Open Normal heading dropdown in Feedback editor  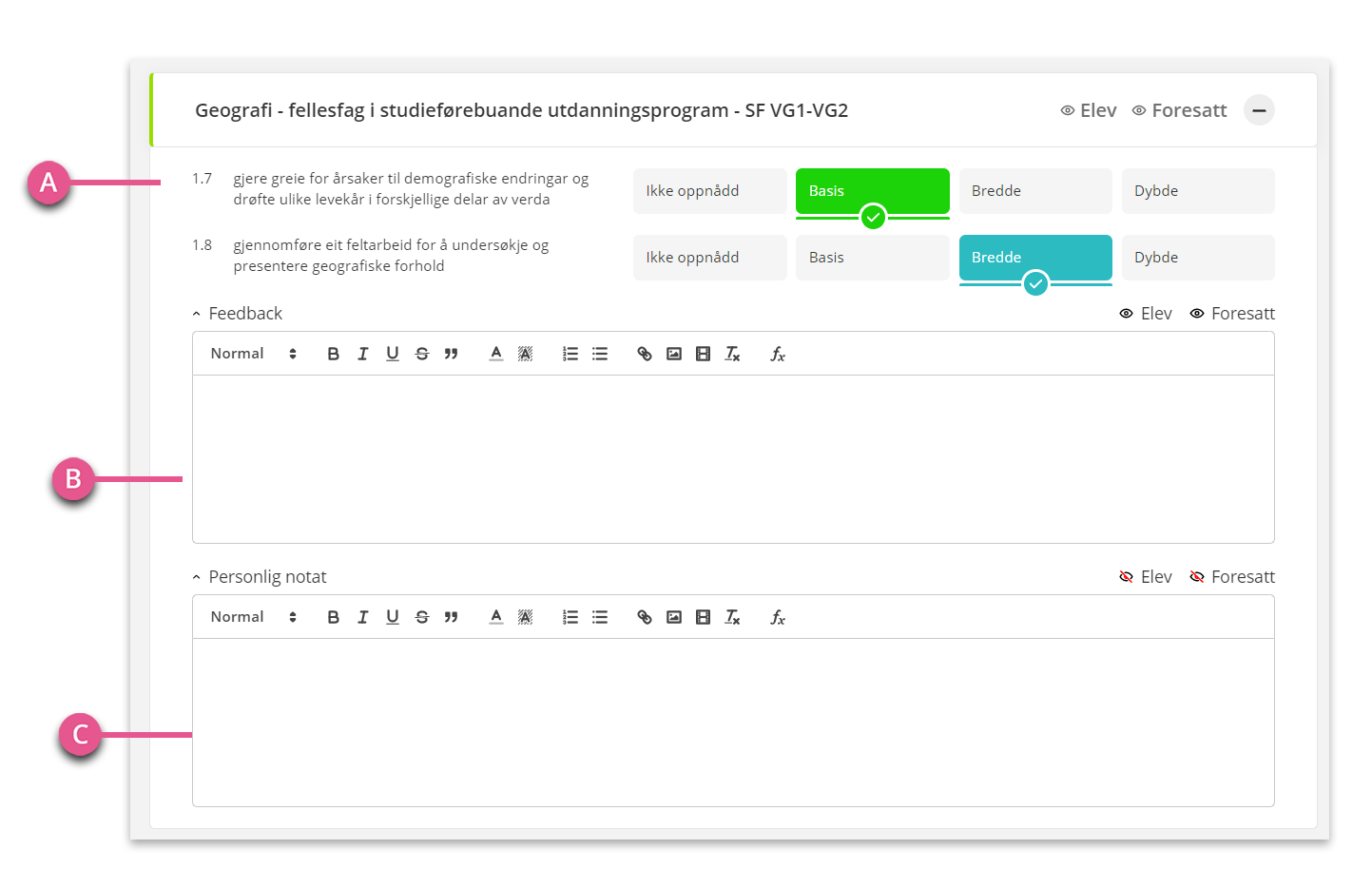click(254, 354)
